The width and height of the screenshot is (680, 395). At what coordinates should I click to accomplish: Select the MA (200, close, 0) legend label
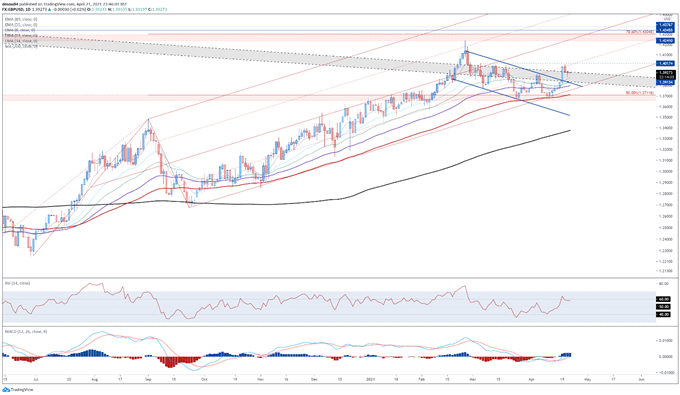pyautogui.click(x=21, y=46)
